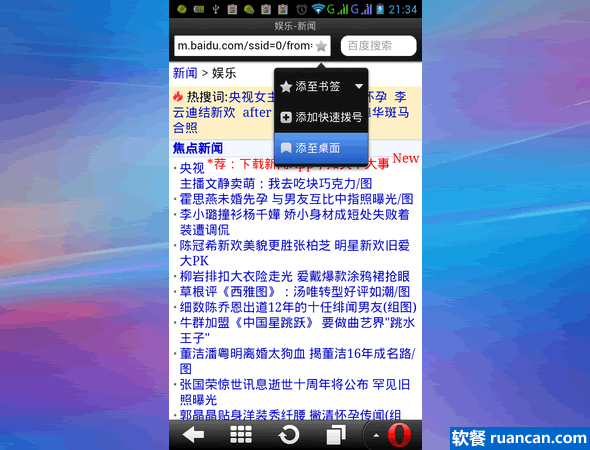Open article 细数陈乔恩出道12年的十任绯闻男友
This screenshot has height=450, width=590.
coord(298,307)
